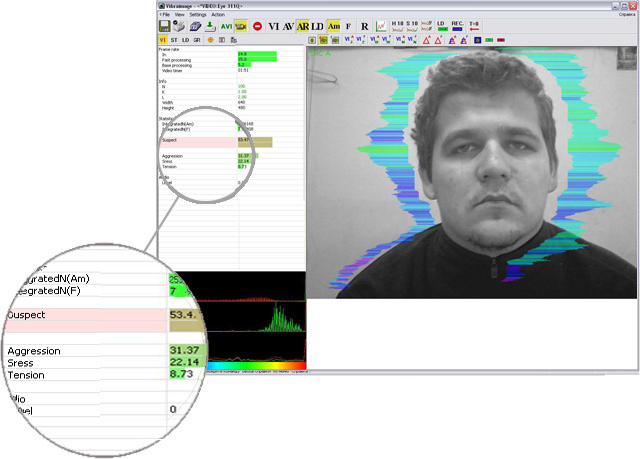Viewport: 640px width, 459px height.
Task: Click the large R toolbar button
Action: [x=364, y=27]
